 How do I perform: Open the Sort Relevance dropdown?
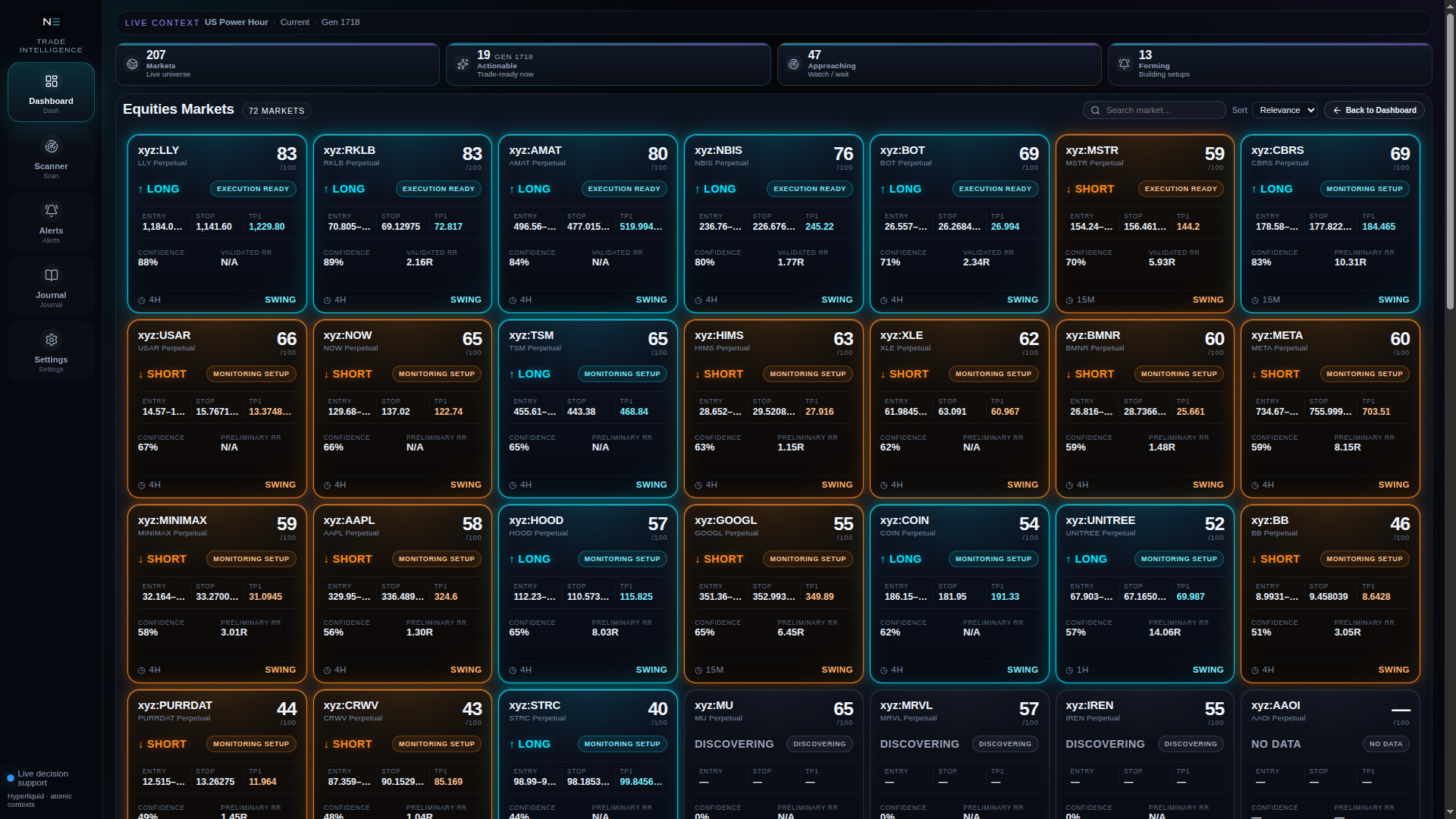[1285, 111]
